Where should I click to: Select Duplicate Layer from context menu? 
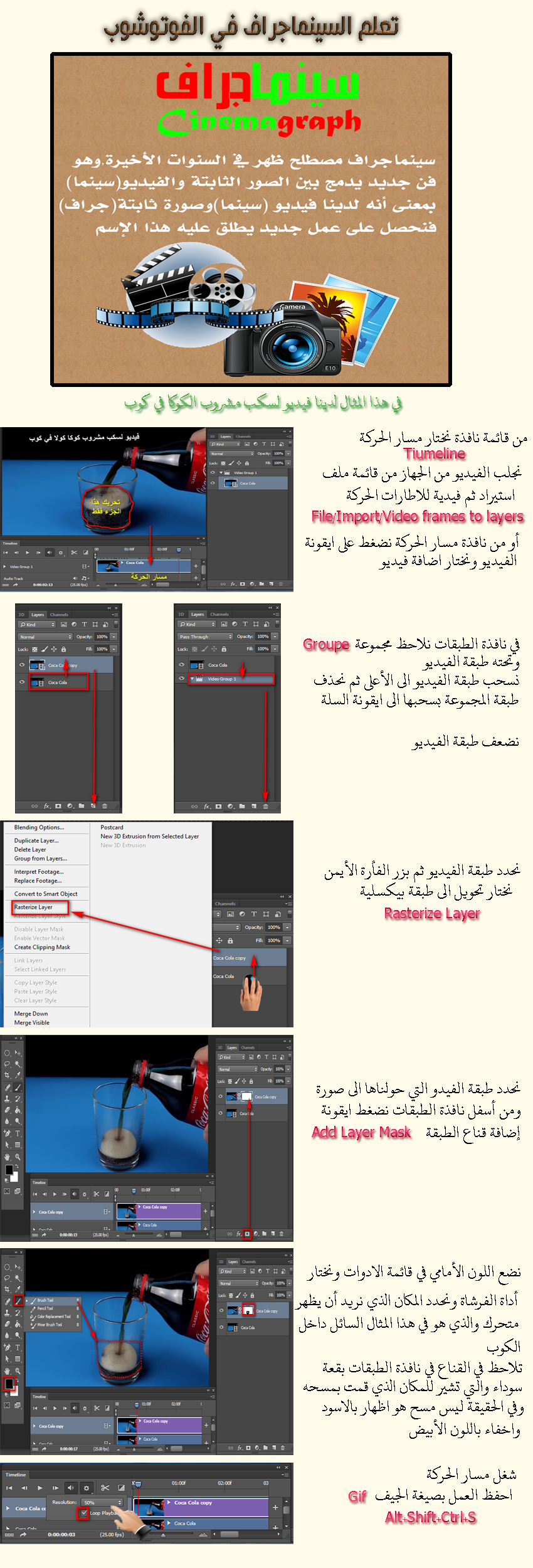click(x=36, y=840)
